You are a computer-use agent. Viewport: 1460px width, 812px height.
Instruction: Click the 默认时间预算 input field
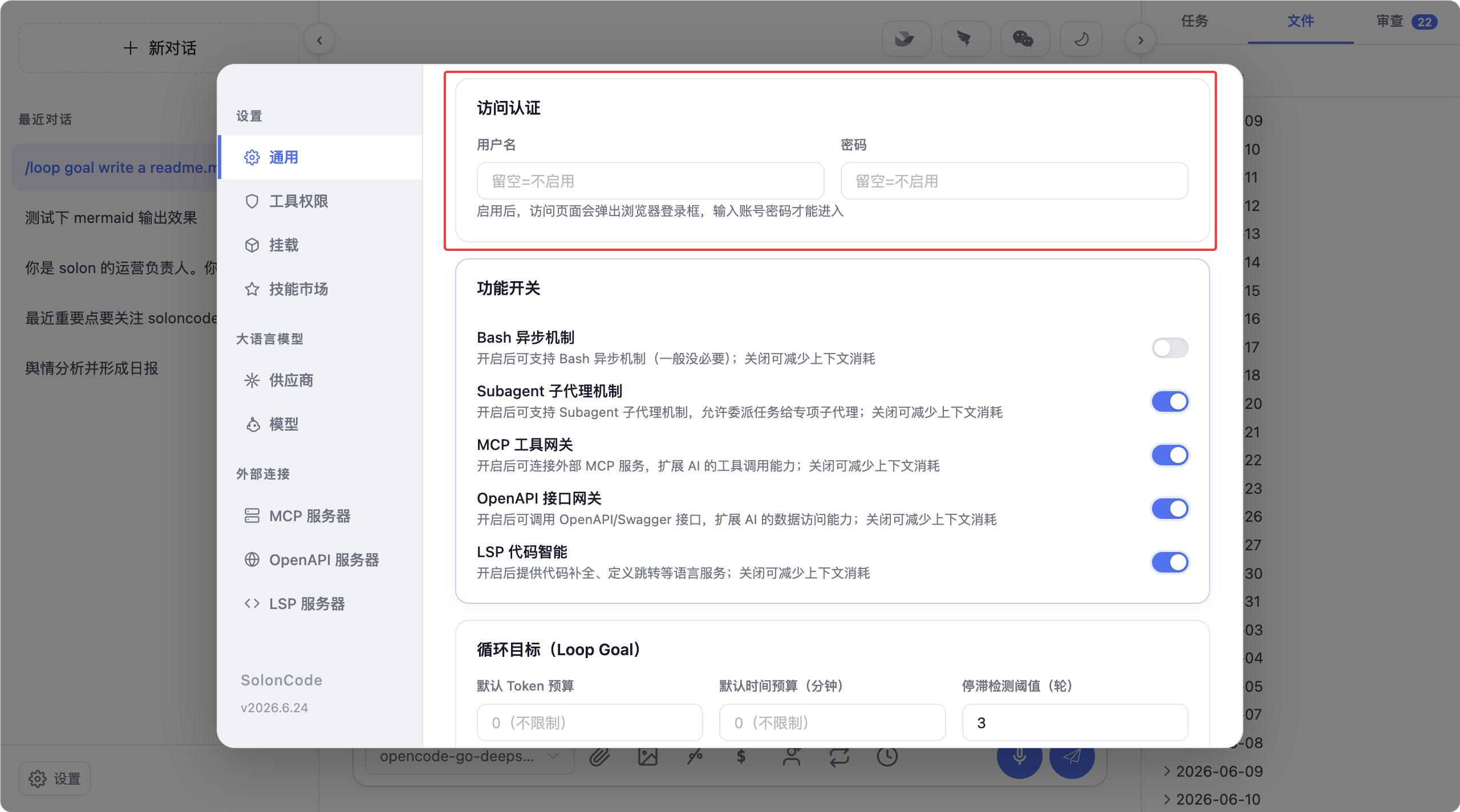(832, 723)
